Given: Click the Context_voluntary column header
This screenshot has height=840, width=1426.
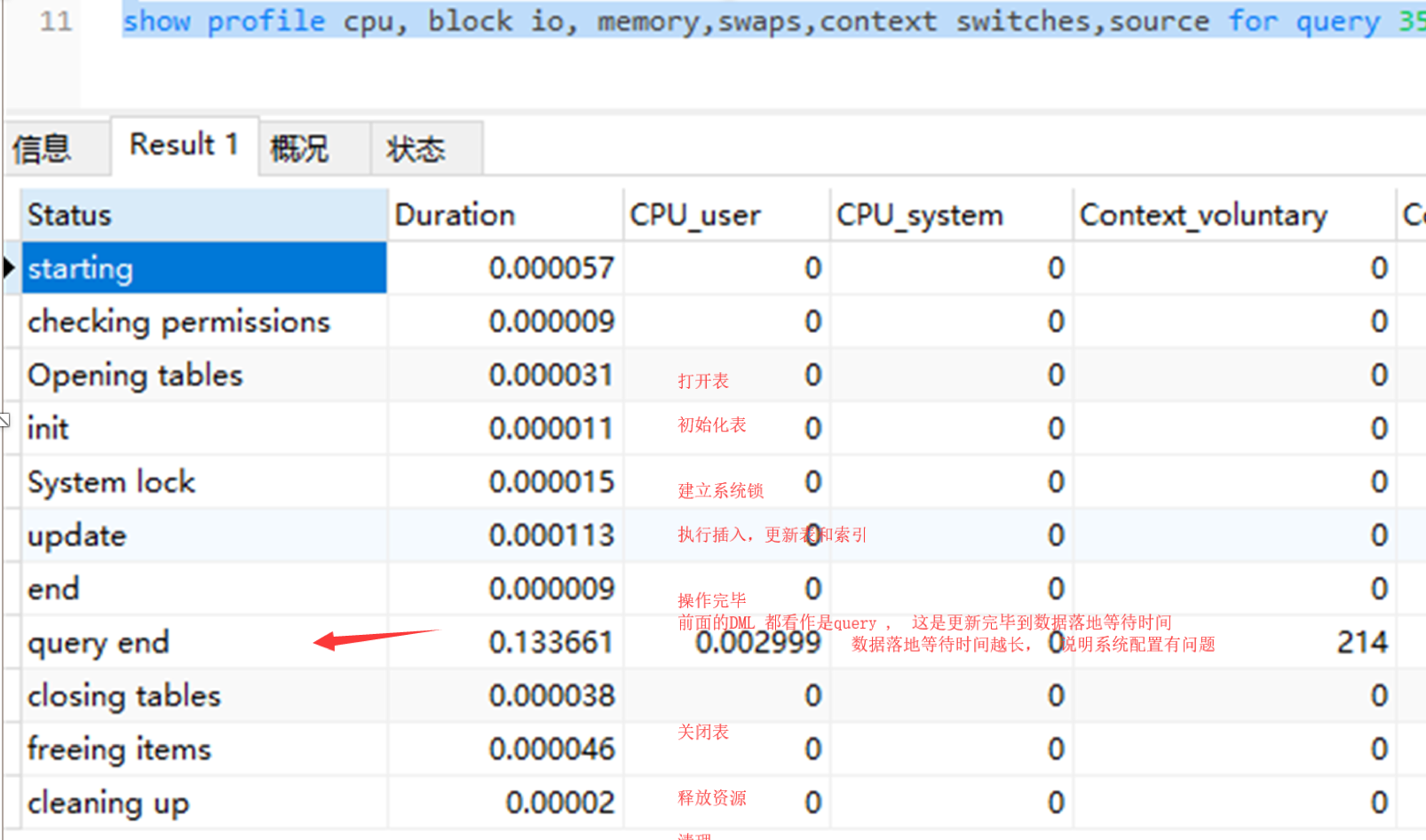Looking at the screenshot, I should pyautogui.click(x=1234, y=215).
